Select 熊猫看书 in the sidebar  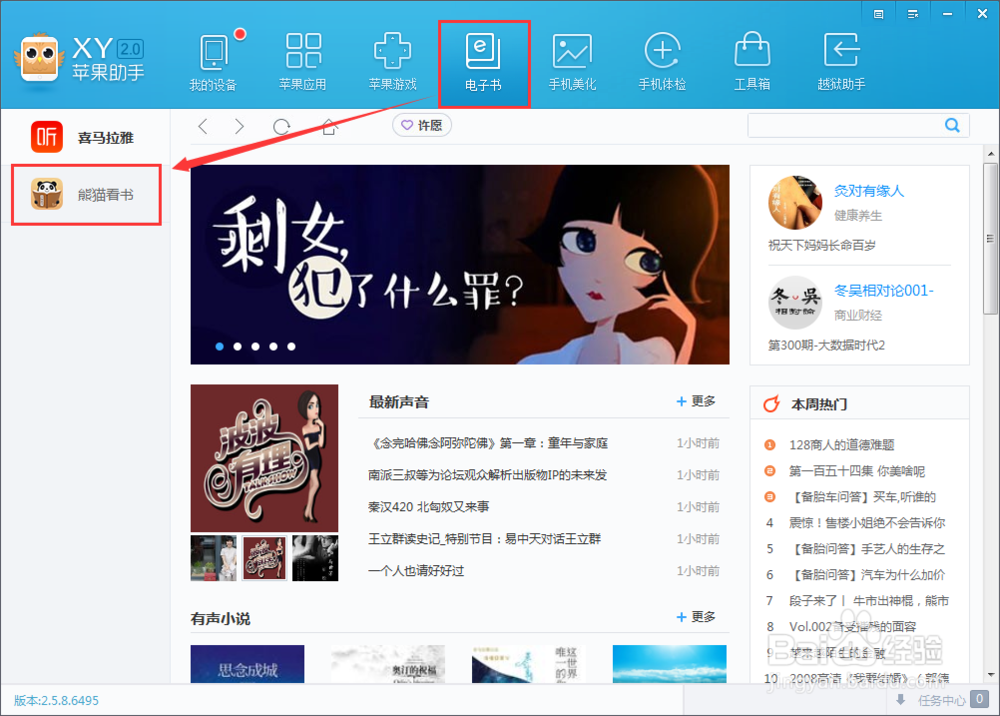85,194
